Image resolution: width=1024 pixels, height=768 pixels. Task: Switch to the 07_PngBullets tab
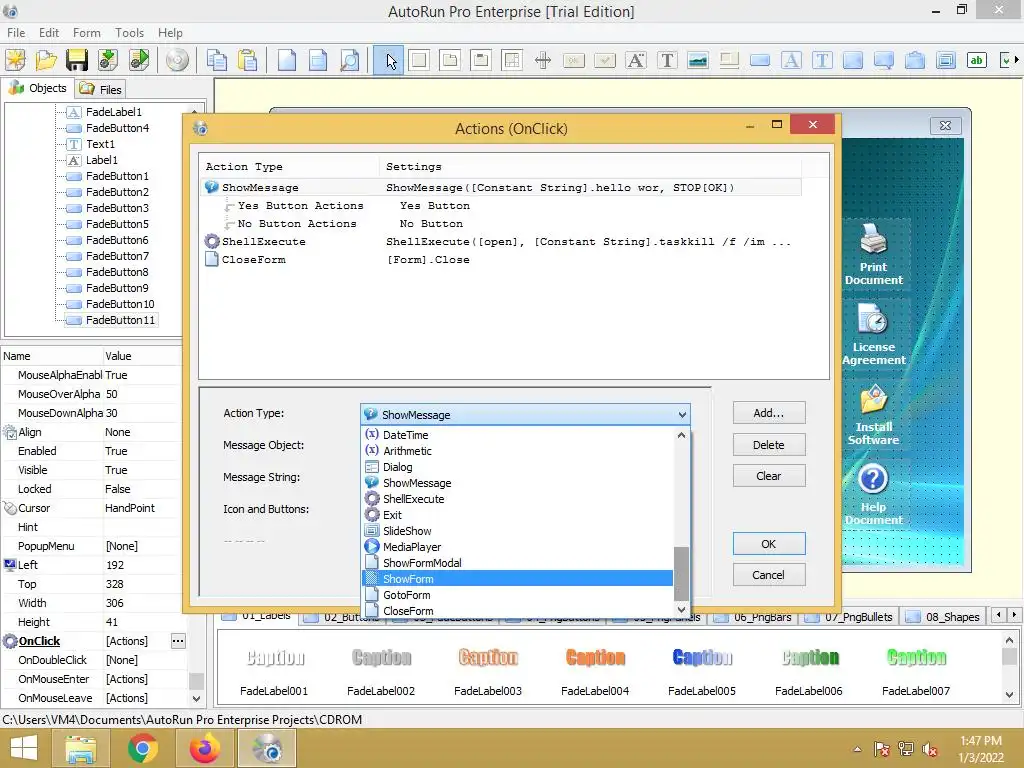pos(849,616)
